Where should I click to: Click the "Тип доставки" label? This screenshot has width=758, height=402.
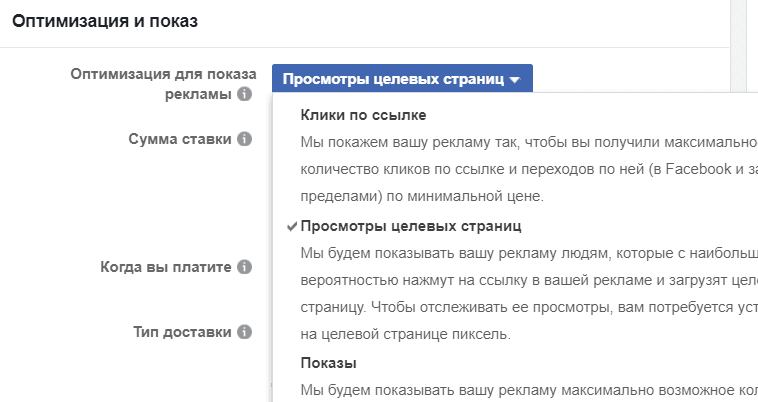coord(184,332)
